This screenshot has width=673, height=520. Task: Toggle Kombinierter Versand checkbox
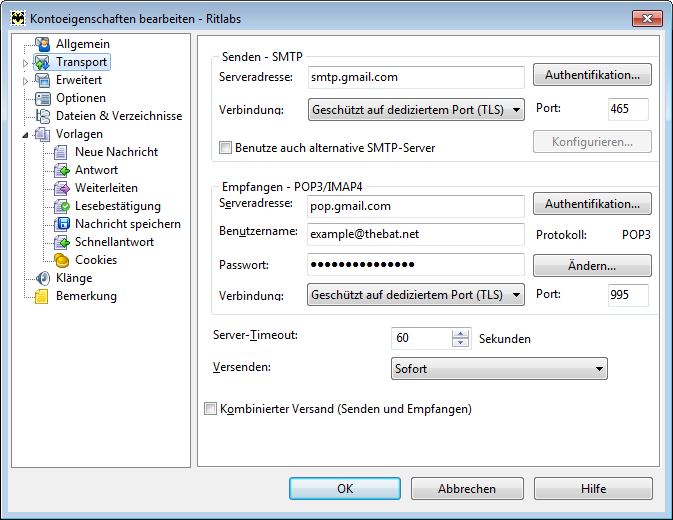[x=210, y=408]
